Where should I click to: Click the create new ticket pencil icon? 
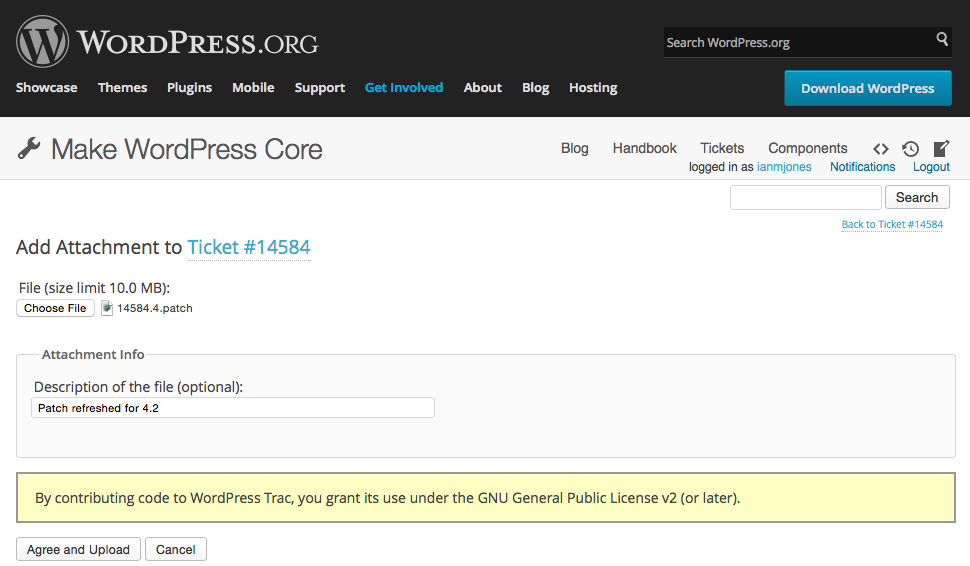pyautogui.click(x=941, y=148)
